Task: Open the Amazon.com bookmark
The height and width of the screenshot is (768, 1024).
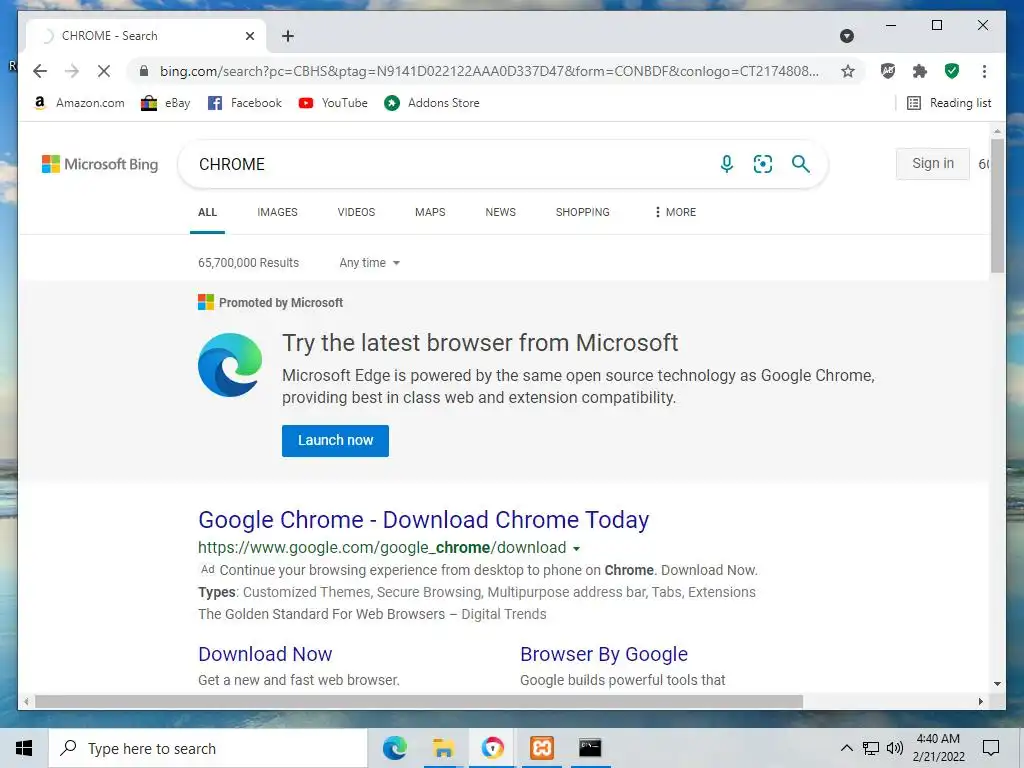Action: point(78,103)
